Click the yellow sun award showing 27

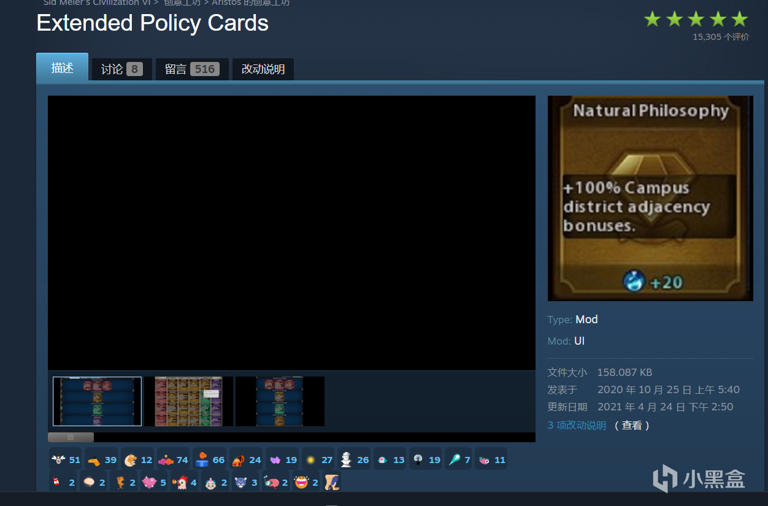(x=310, y=460)
